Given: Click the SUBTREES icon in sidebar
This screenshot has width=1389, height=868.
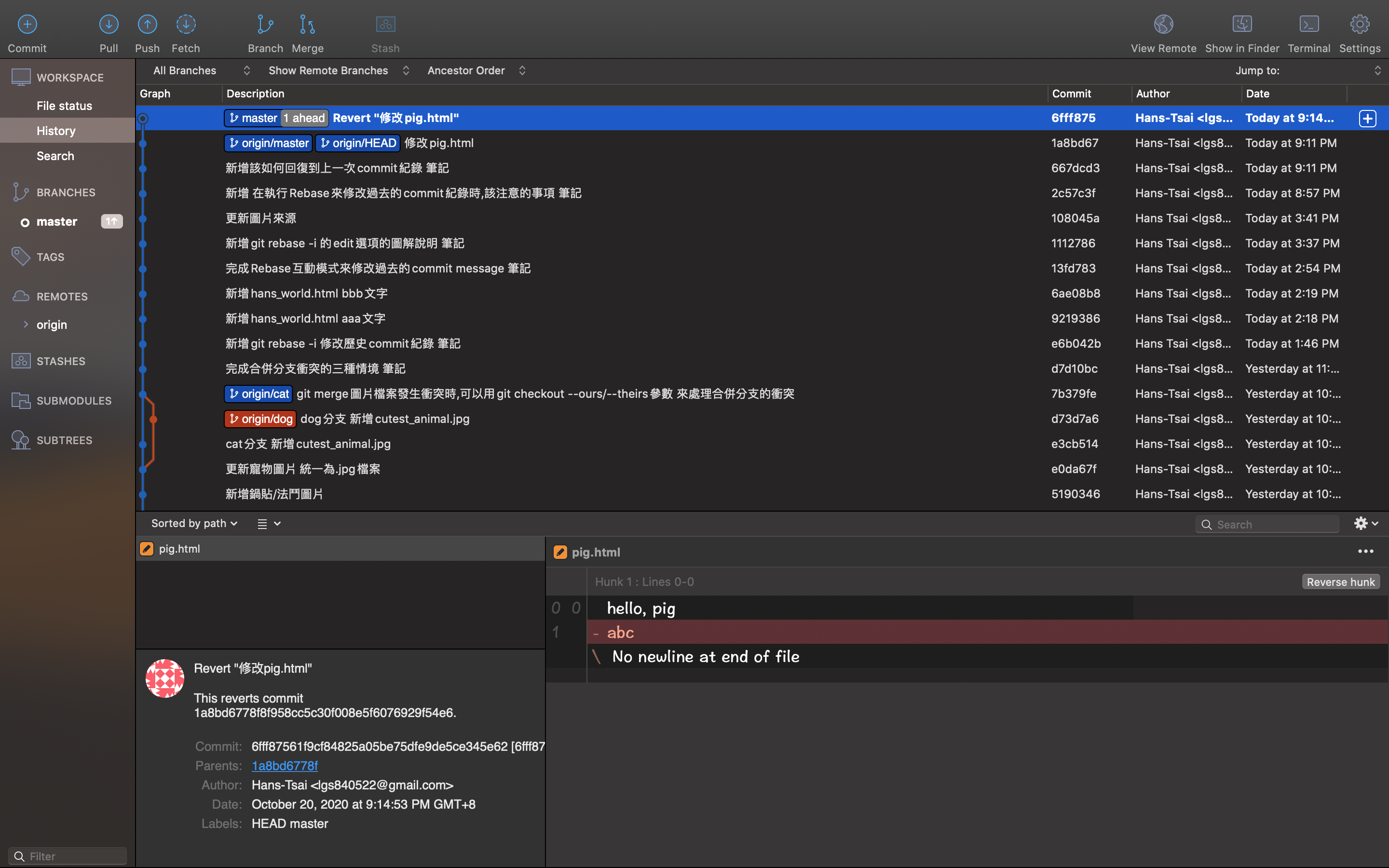Looking at the screenshot, I should [x=21, y=440].
